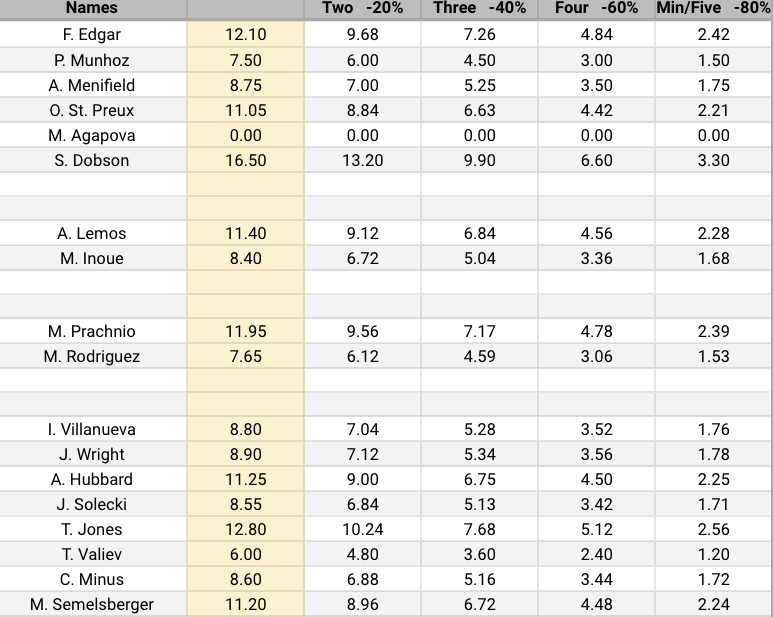Click S. Dobson's yellow 16.50 cell

pos(245,160)
